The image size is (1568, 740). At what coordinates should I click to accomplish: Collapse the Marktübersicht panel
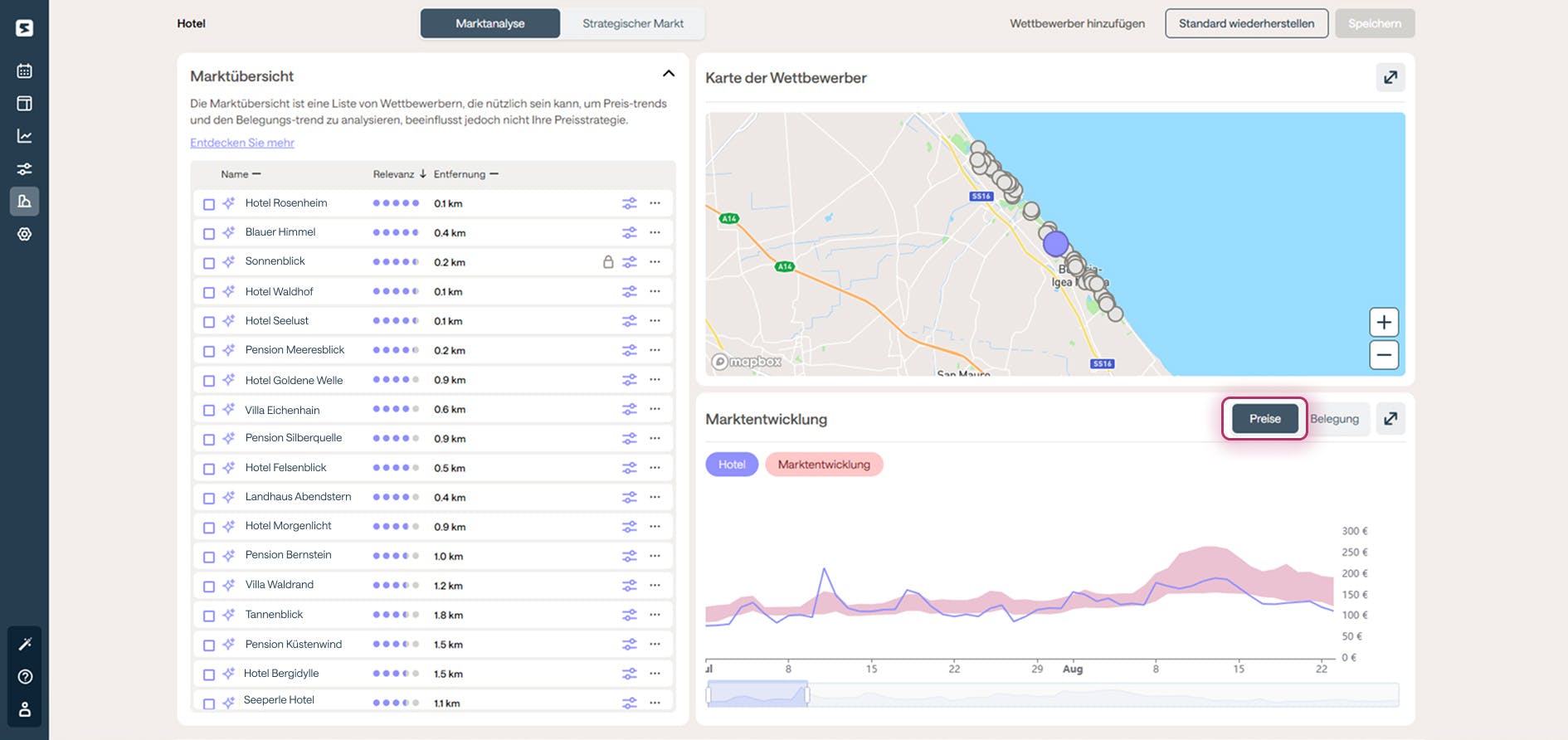click(x=669, y=74)
